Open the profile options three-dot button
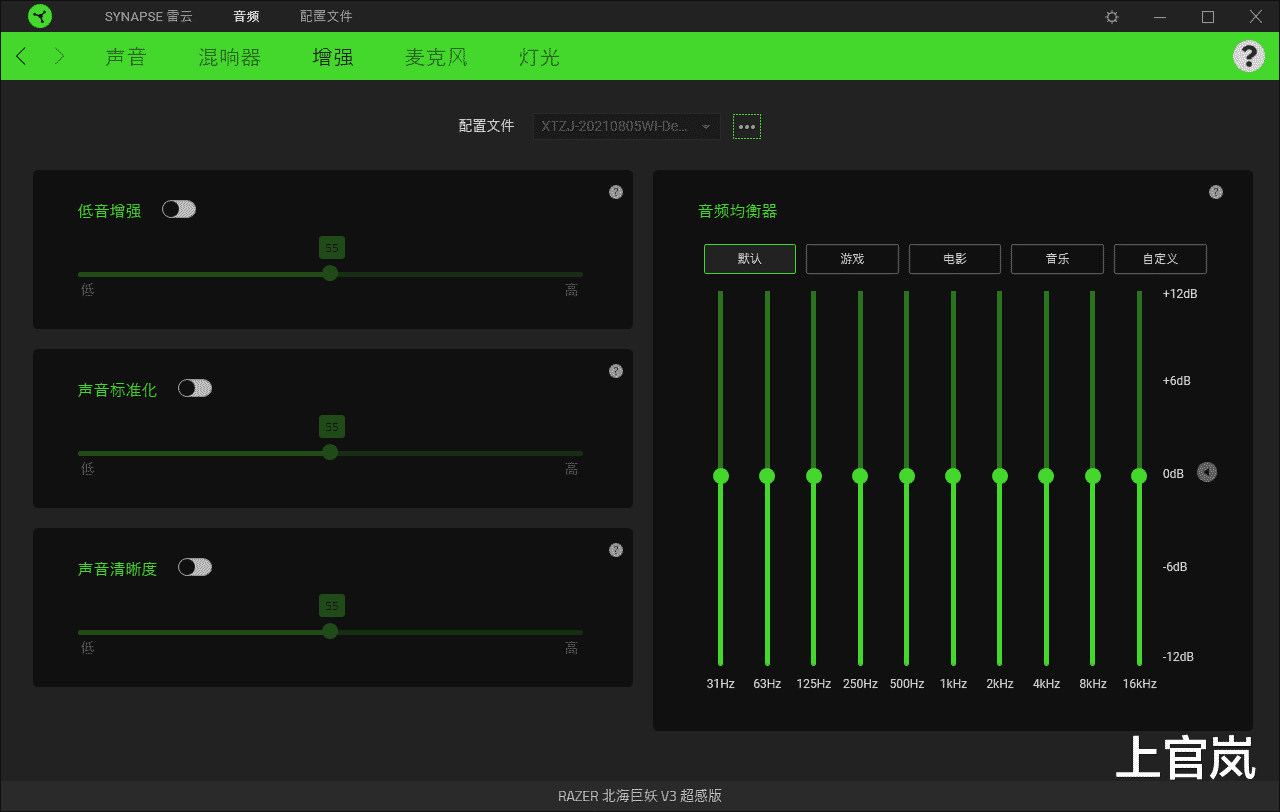 (747, 127)
